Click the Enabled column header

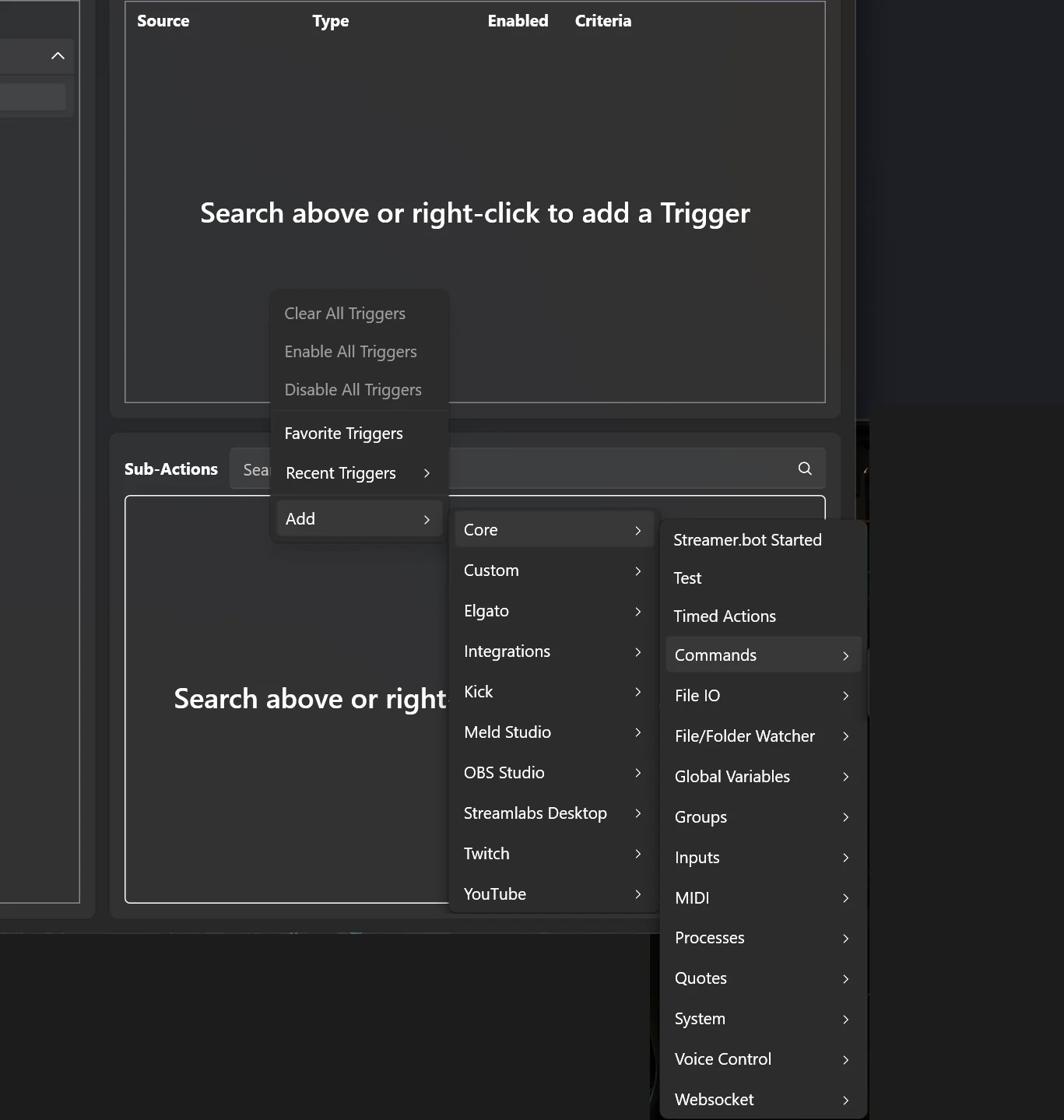(x=518, y=21)
